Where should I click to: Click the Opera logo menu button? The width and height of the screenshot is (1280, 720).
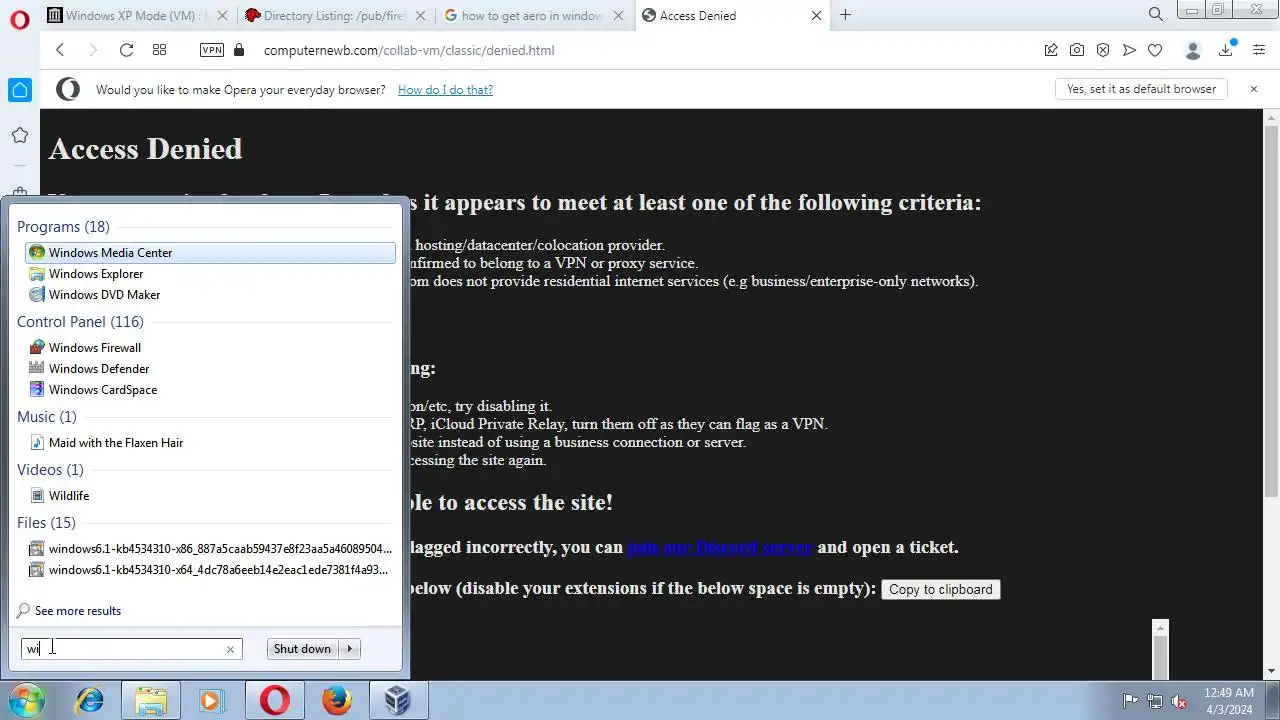pyautogui.click(x=19, y=20)
